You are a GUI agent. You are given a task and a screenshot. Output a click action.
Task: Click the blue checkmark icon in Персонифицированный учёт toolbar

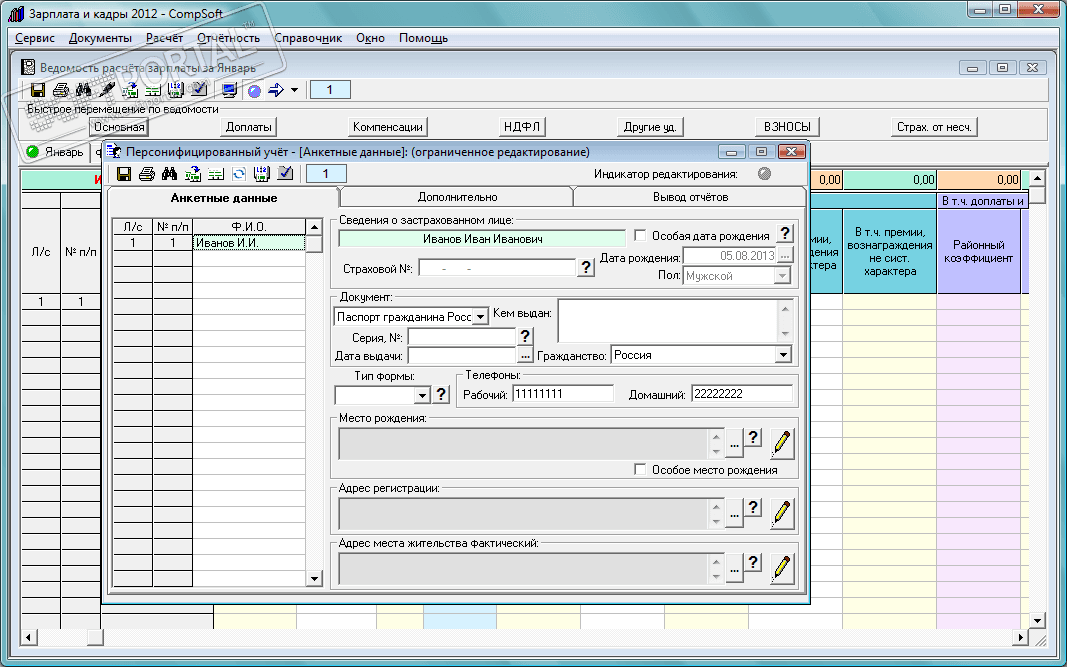(x=285, y=174)
